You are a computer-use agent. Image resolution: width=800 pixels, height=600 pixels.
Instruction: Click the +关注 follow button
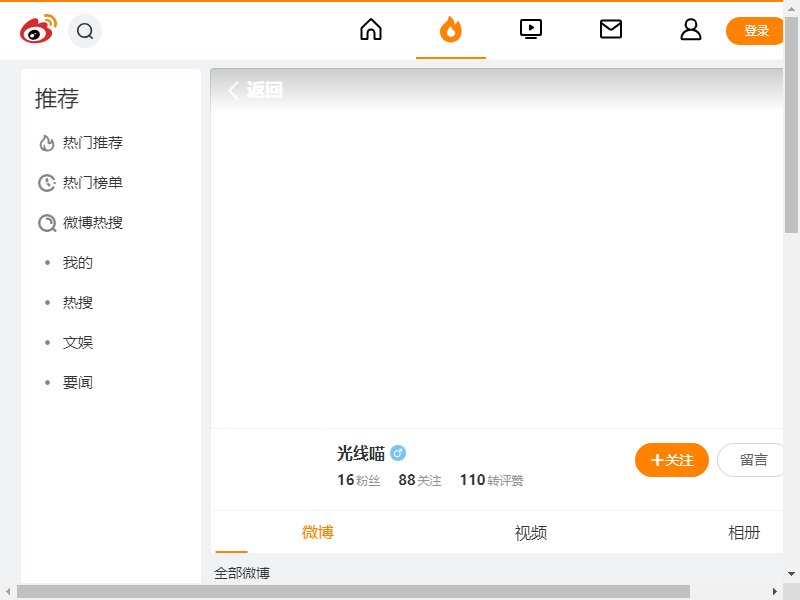(x=671, y=460)
